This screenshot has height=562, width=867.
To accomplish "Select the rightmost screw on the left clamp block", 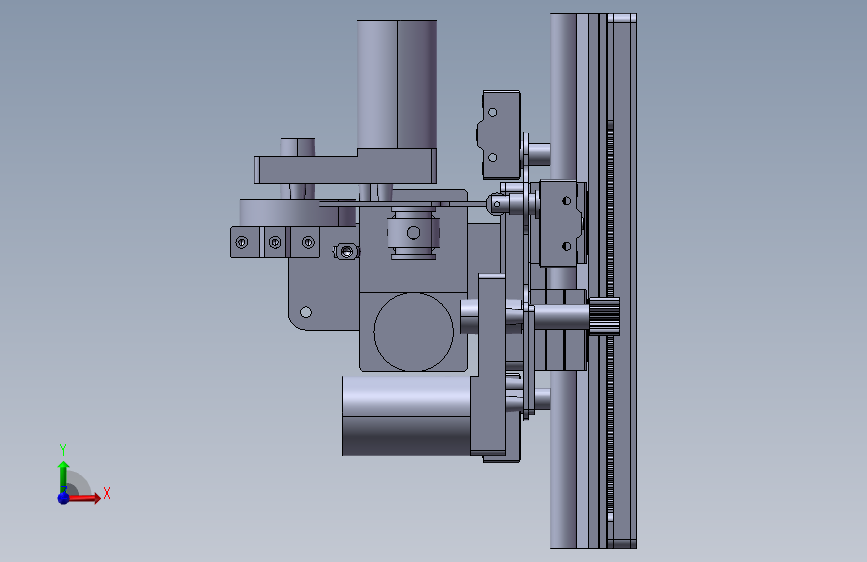I will tap(308, 242).
